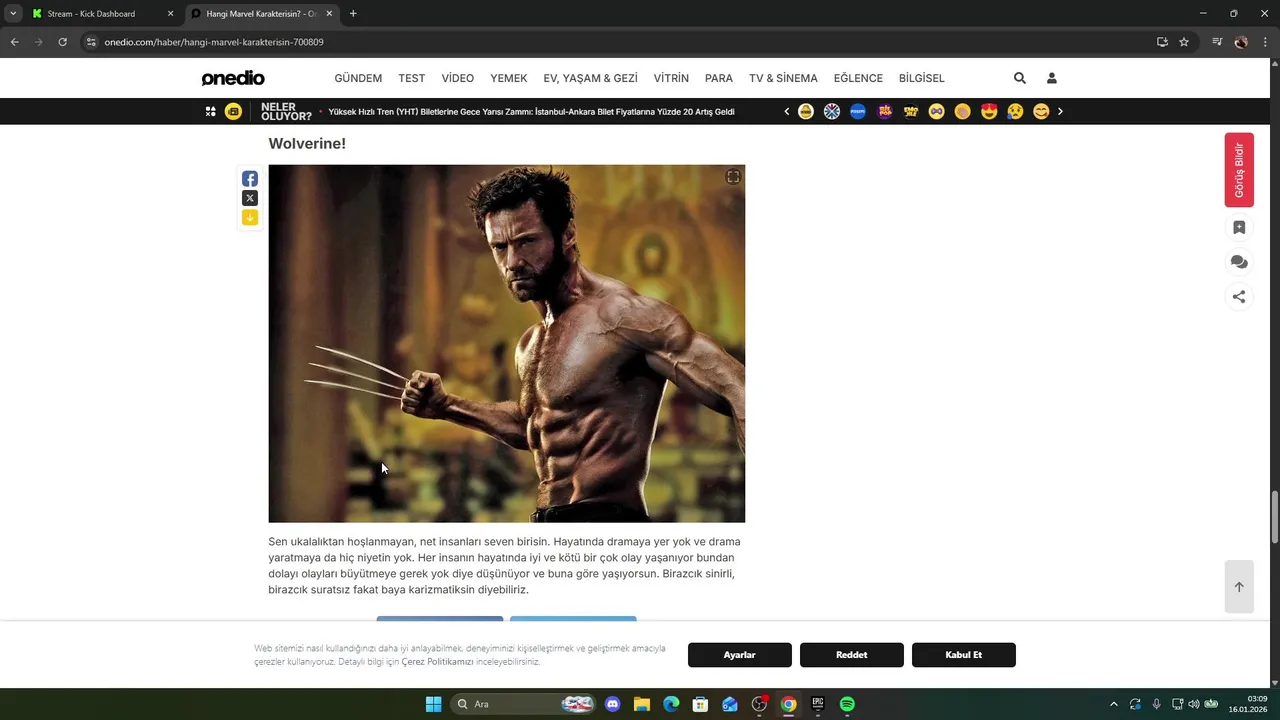The height and width of the screenshot is (720, 1280).
Task: Open the taskbar clock and date
Action: pyautogui.click(x=1249, y=704)
